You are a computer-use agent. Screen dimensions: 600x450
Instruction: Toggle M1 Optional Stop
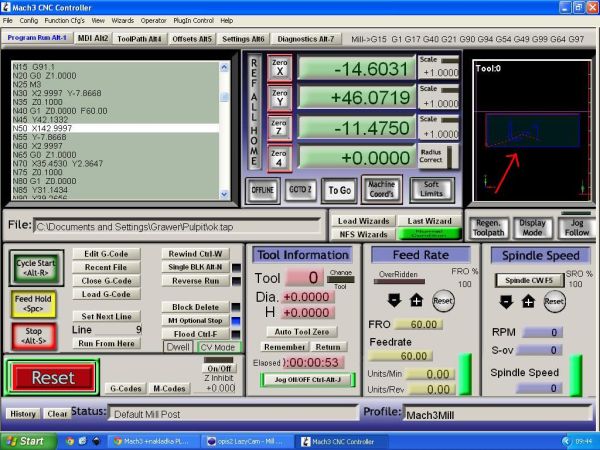[195, 320]
